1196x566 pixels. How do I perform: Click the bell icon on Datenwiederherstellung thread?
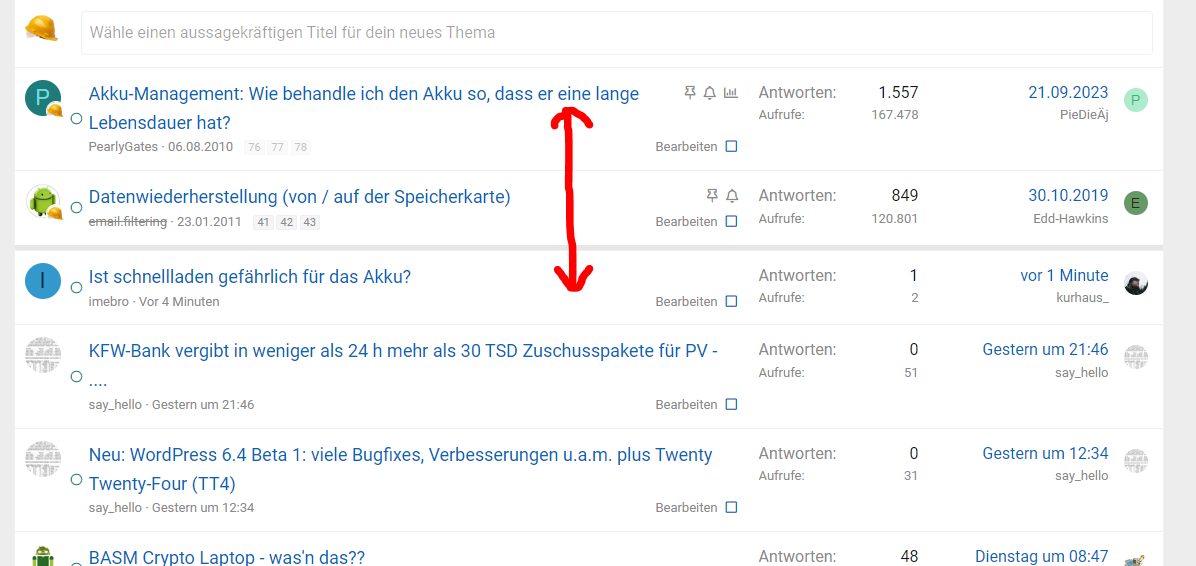[x=732, y=196]
